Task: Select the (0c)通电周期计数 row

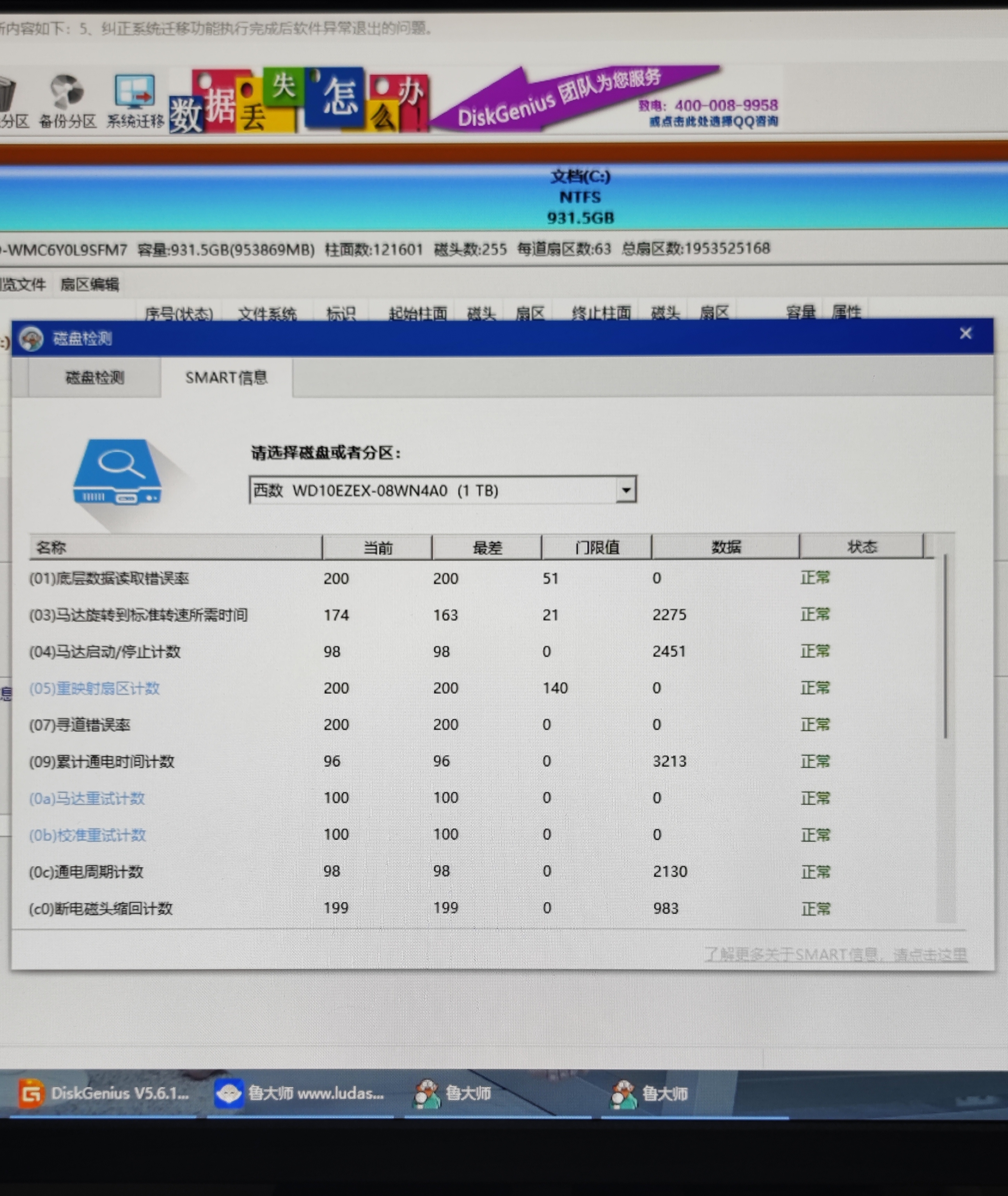Action: 482,871
